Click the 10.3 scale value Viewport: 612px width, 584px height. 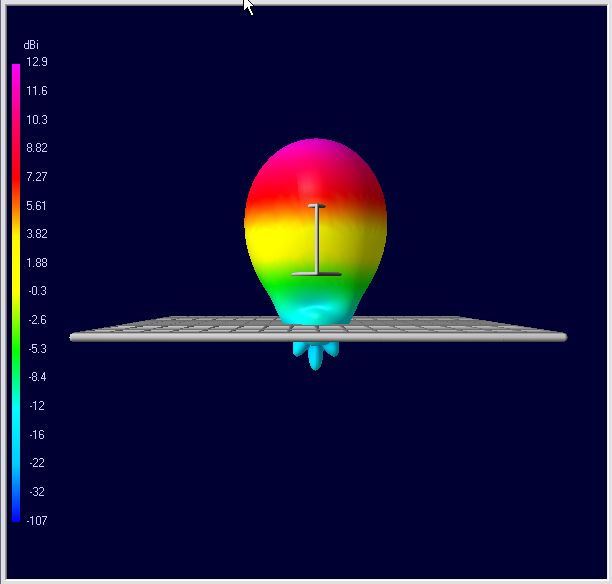37,119
